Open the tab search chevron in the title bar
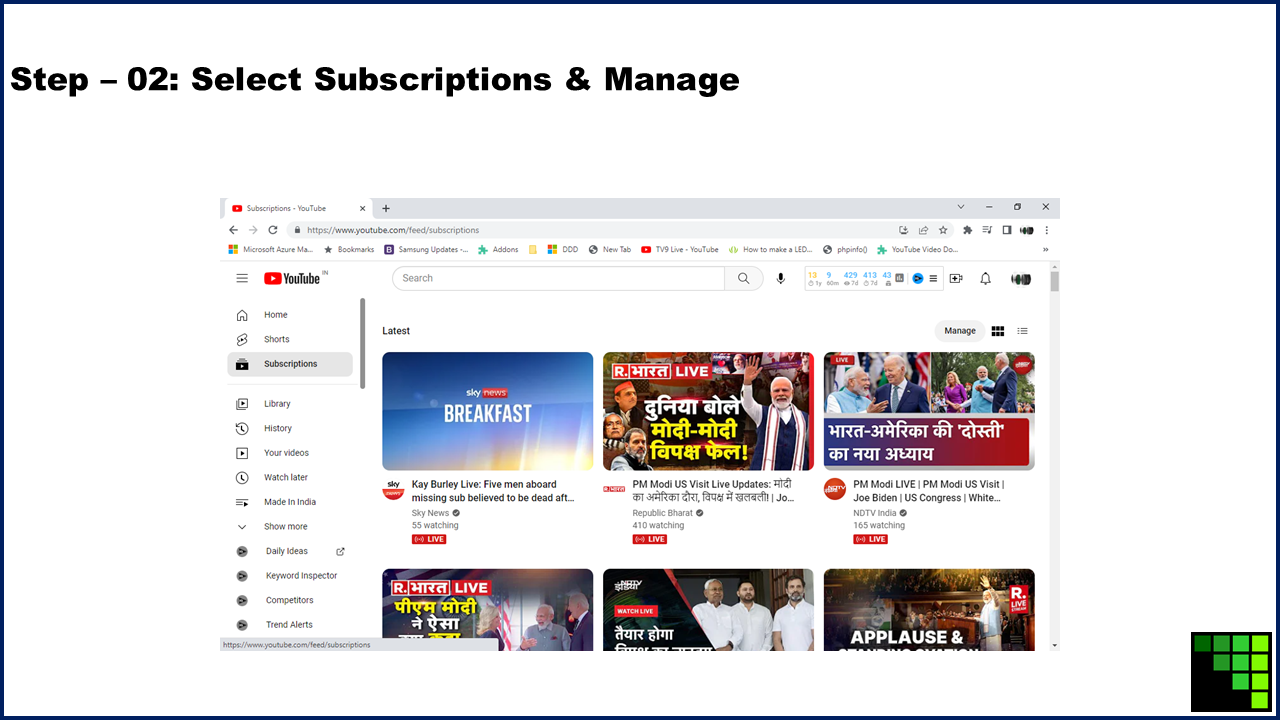Screen dimensions: 1280x720 [961, 207]
